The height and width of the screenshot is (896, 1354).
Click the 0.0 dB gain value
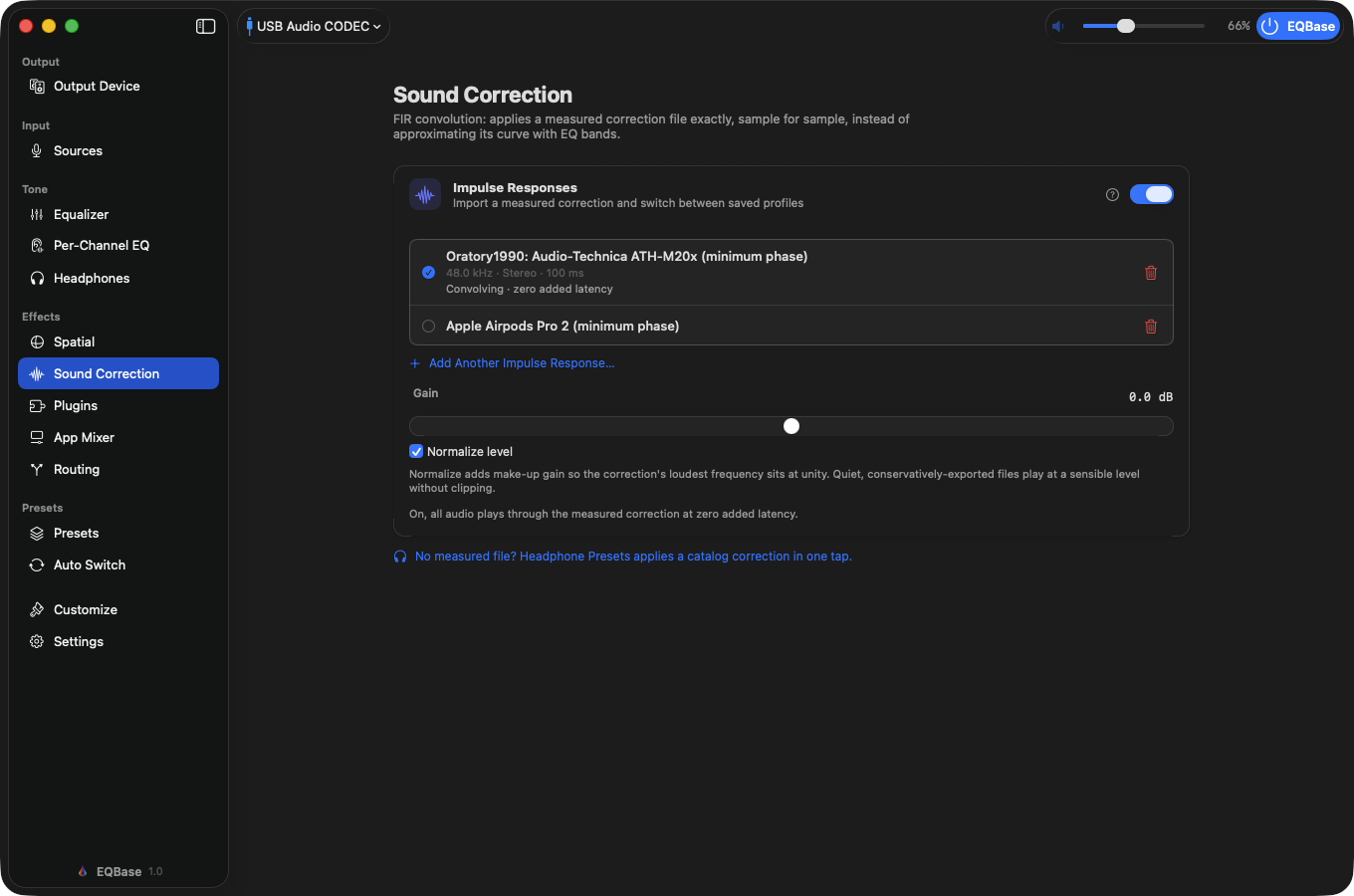click(x=1151, y=397)
